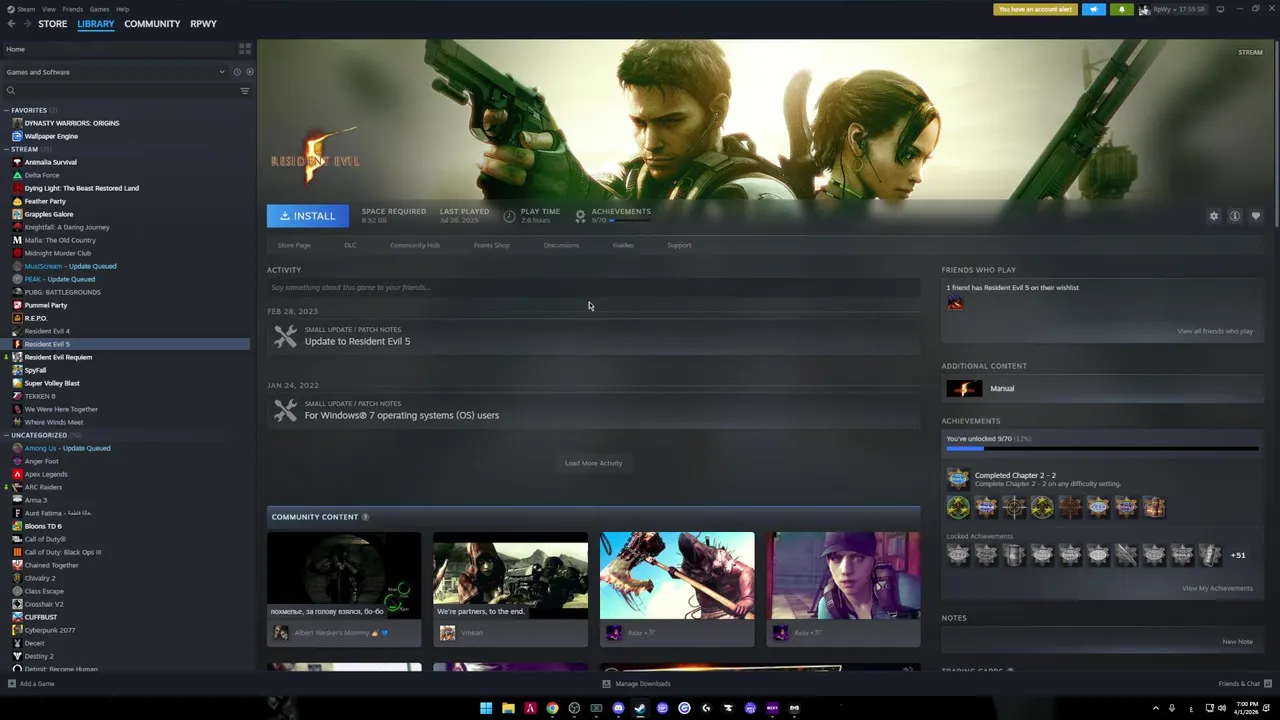Viewport: 1280px width, 720px height.
Task: Open the Community Hub link
Action: point(415,245)
